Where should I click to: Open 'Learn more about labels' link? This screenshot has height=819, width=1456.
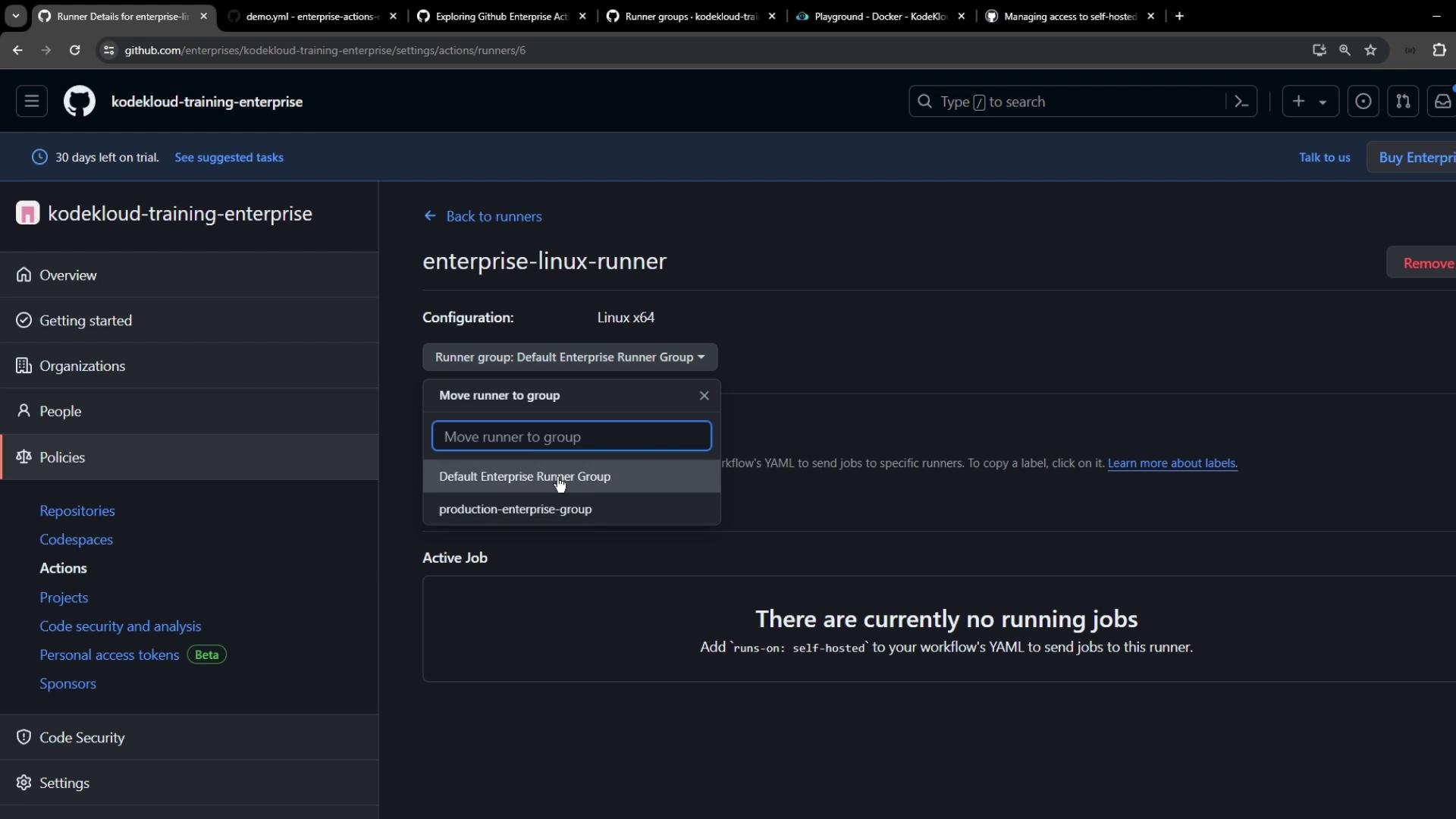[1172, 463]
